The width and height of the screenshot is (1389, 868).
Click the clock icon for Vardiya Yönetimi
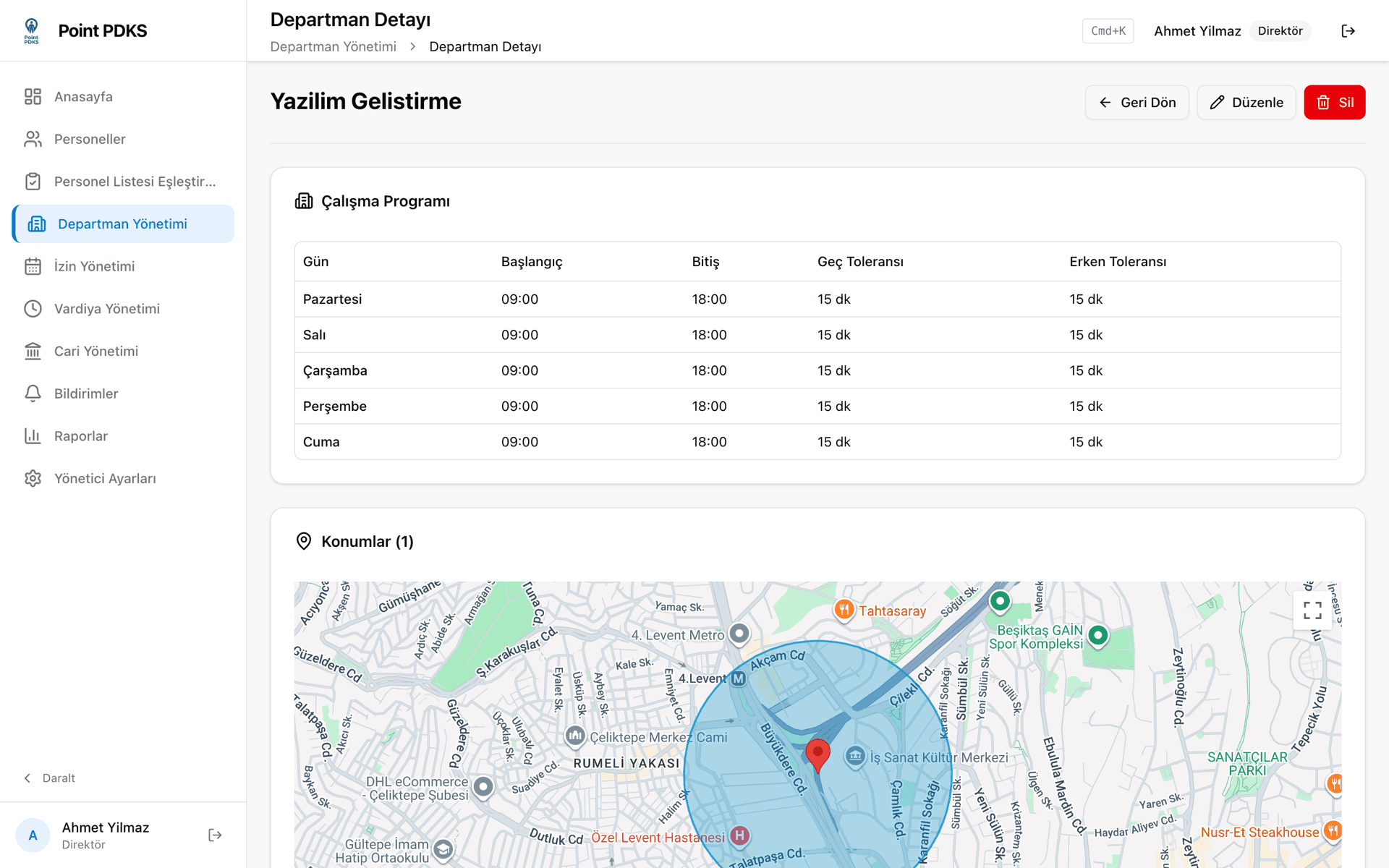tap(33, 309)
